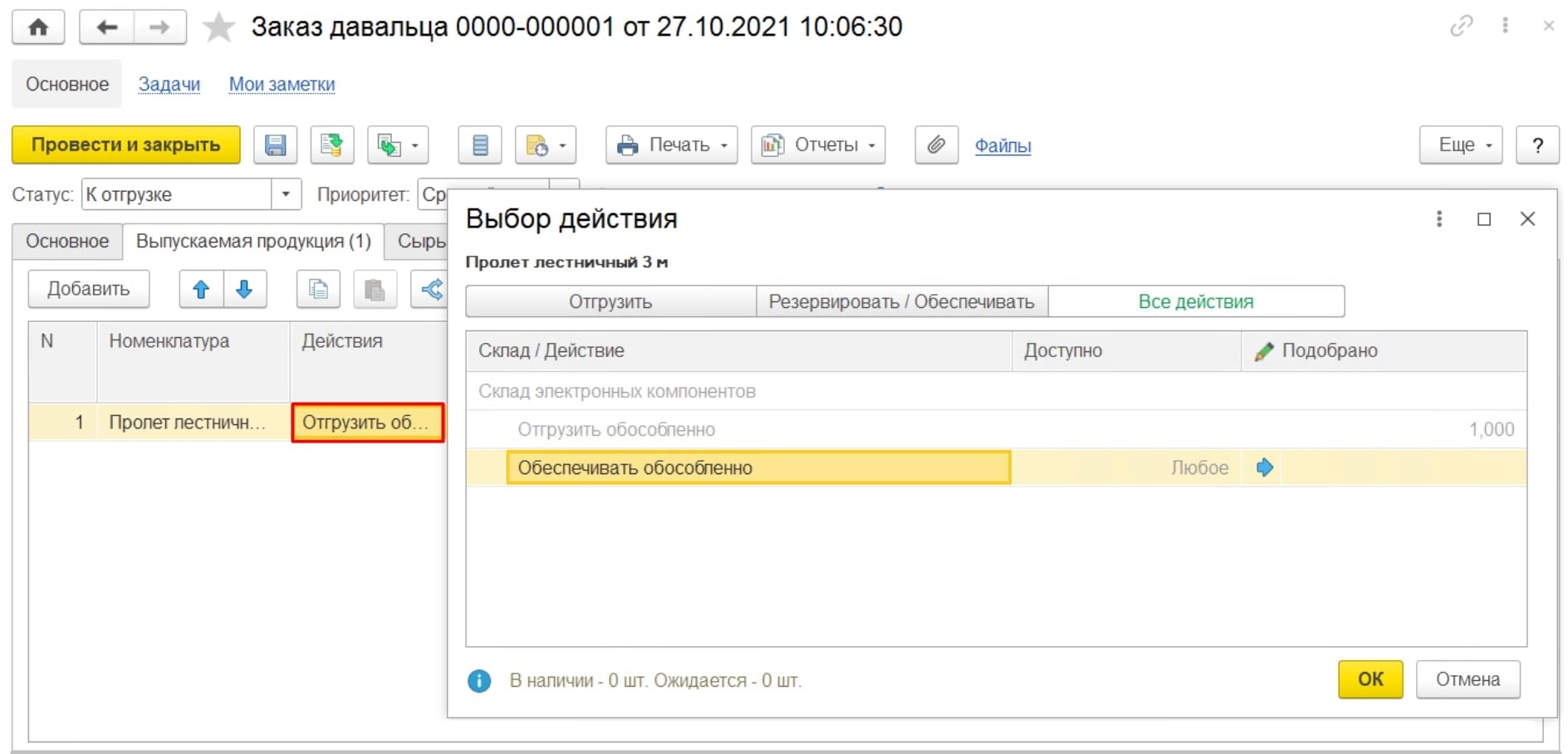Viewport: 1568px width, 754px height.
Task: Add document to favorites with star icon
Action: (x=218, y=27)
